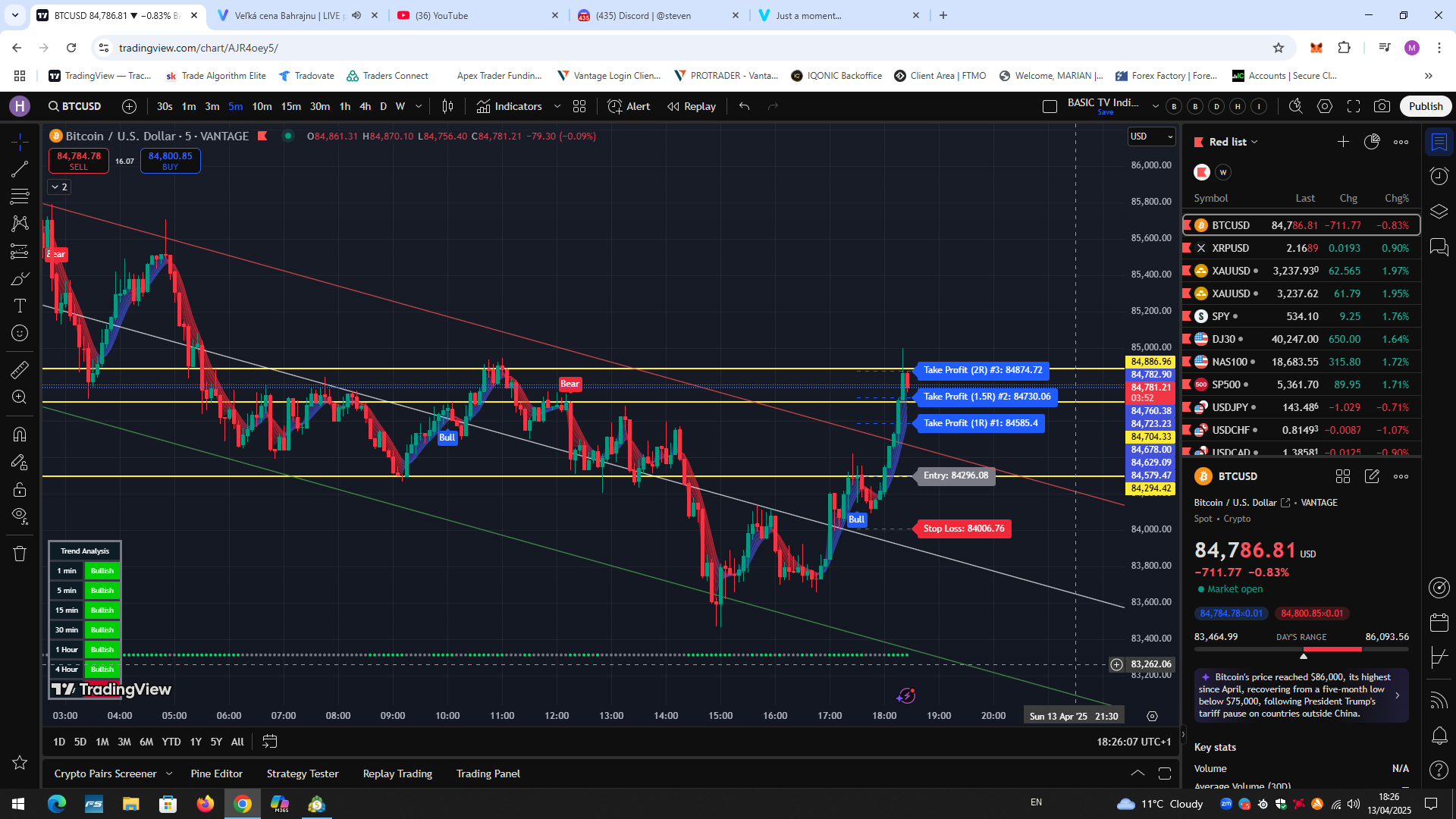This screenshot has height=819, width=1456.
Task: Open the USD currency dropdown on chart
Action: (1151, 136)
